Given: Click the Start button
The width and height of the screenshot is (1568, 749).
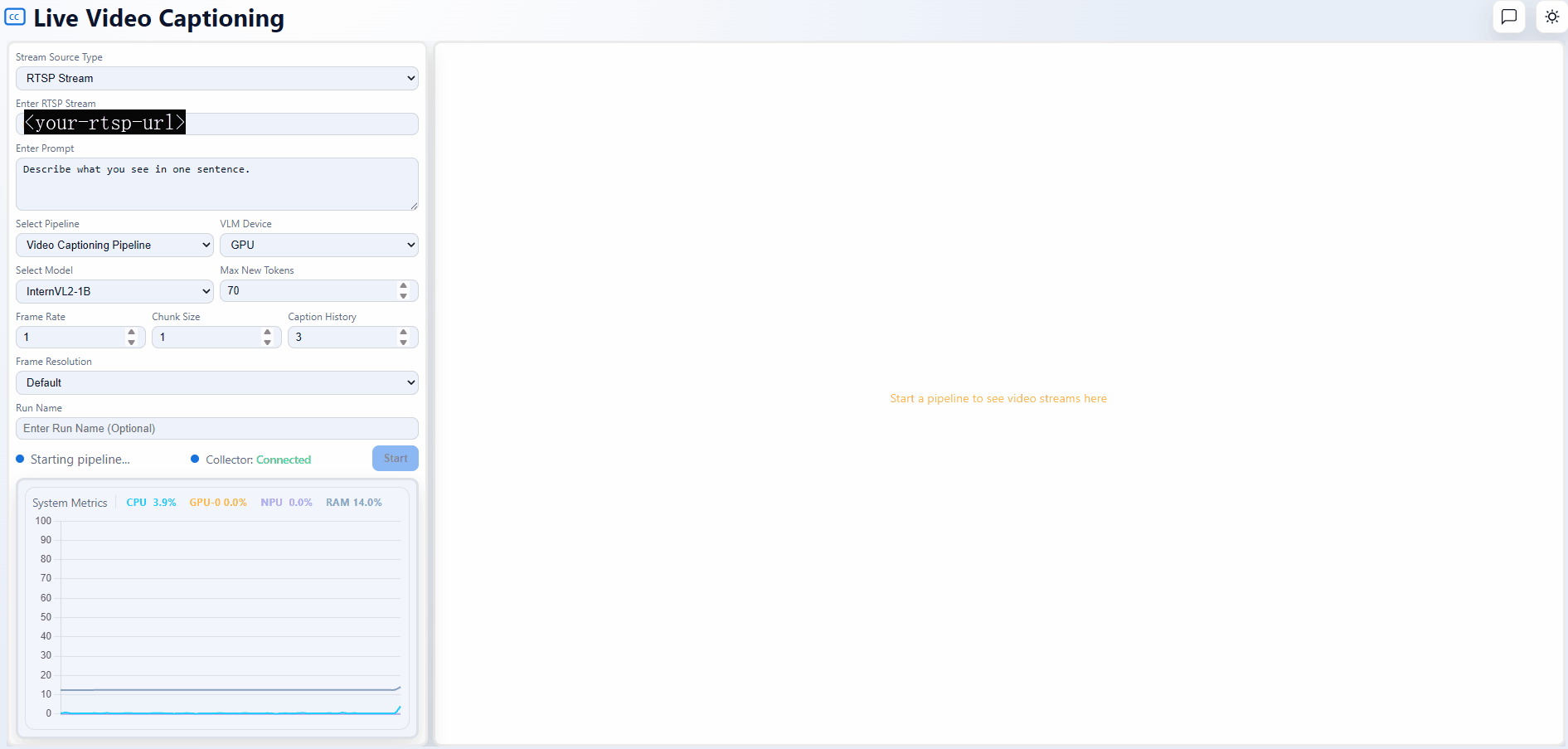Looking at the screenshot, I should [x=396, y=459].
